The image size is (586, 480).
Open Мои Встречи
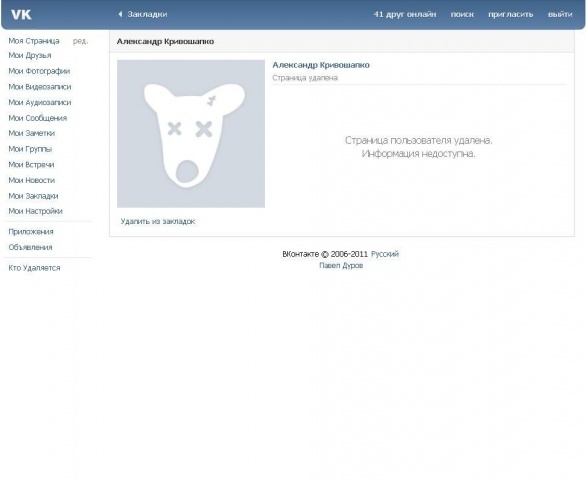31,164
